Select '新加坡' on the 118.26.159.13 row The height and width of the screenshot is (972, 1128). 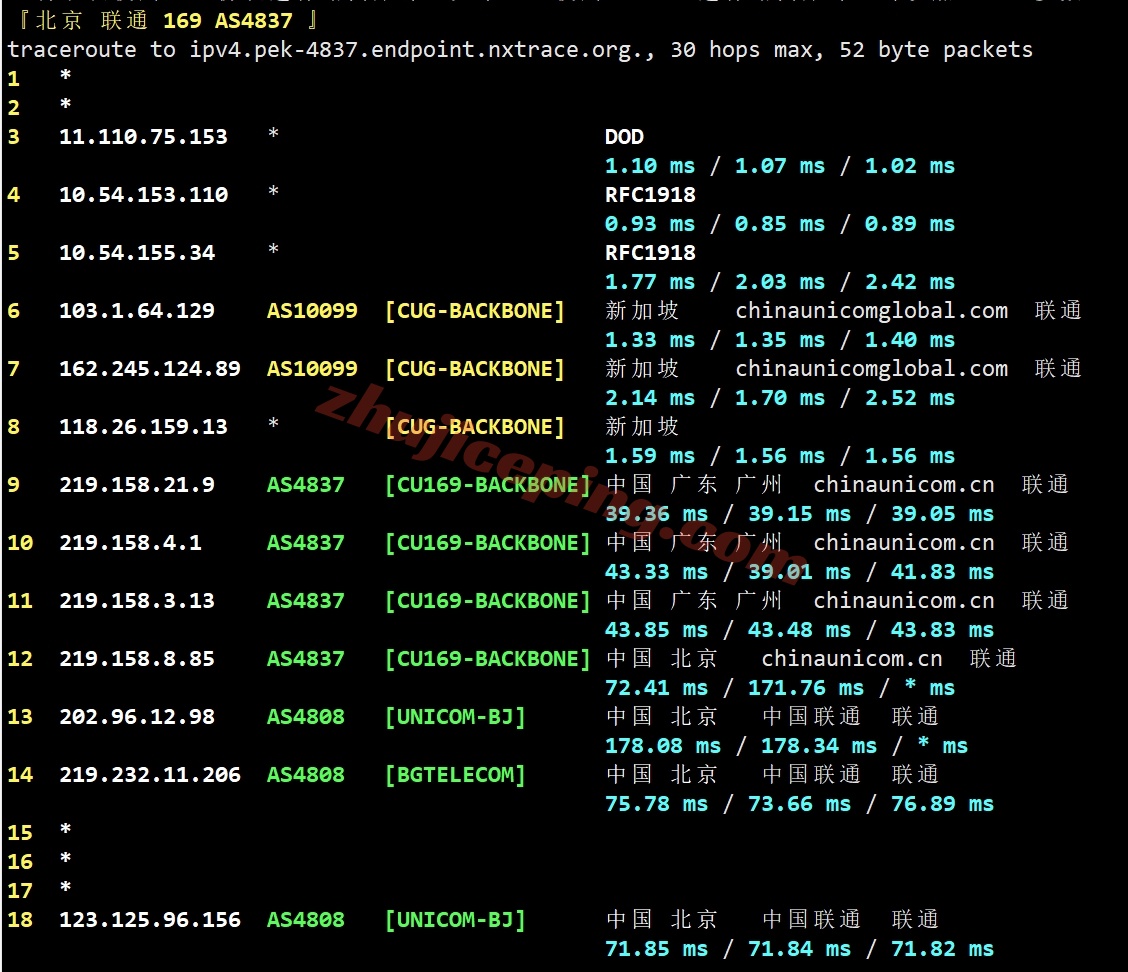pos(642,427)
